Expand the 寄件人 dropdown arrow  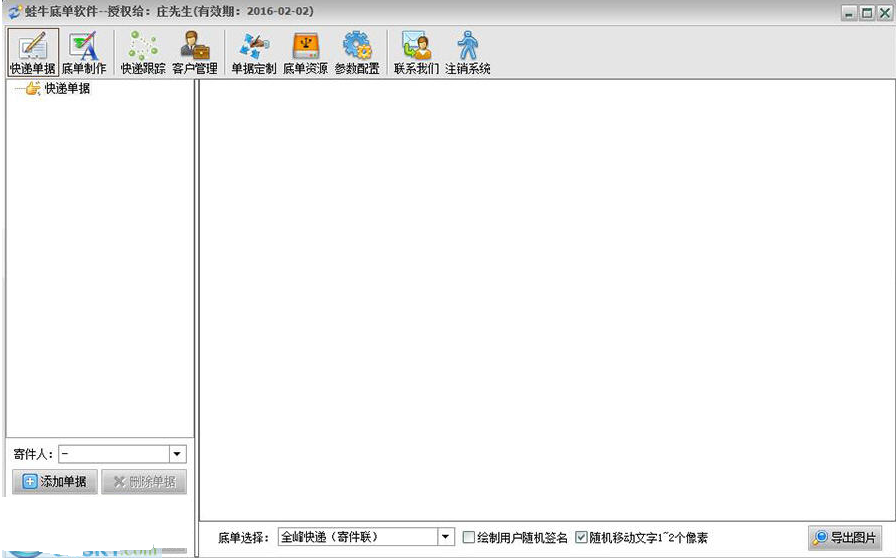click(177, 454)
